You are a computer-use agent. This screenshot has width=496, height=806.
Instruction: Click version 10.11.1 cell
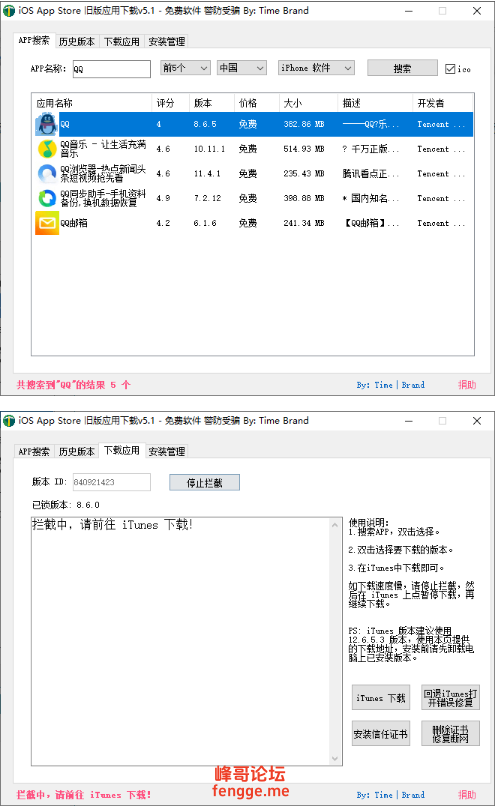tap(209, 149)
